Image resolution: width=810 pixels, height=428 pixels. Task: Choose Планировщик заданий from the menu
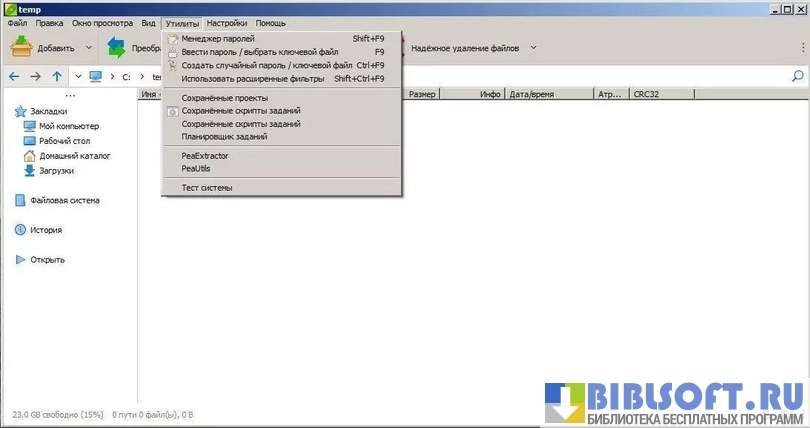click(225, 137)
